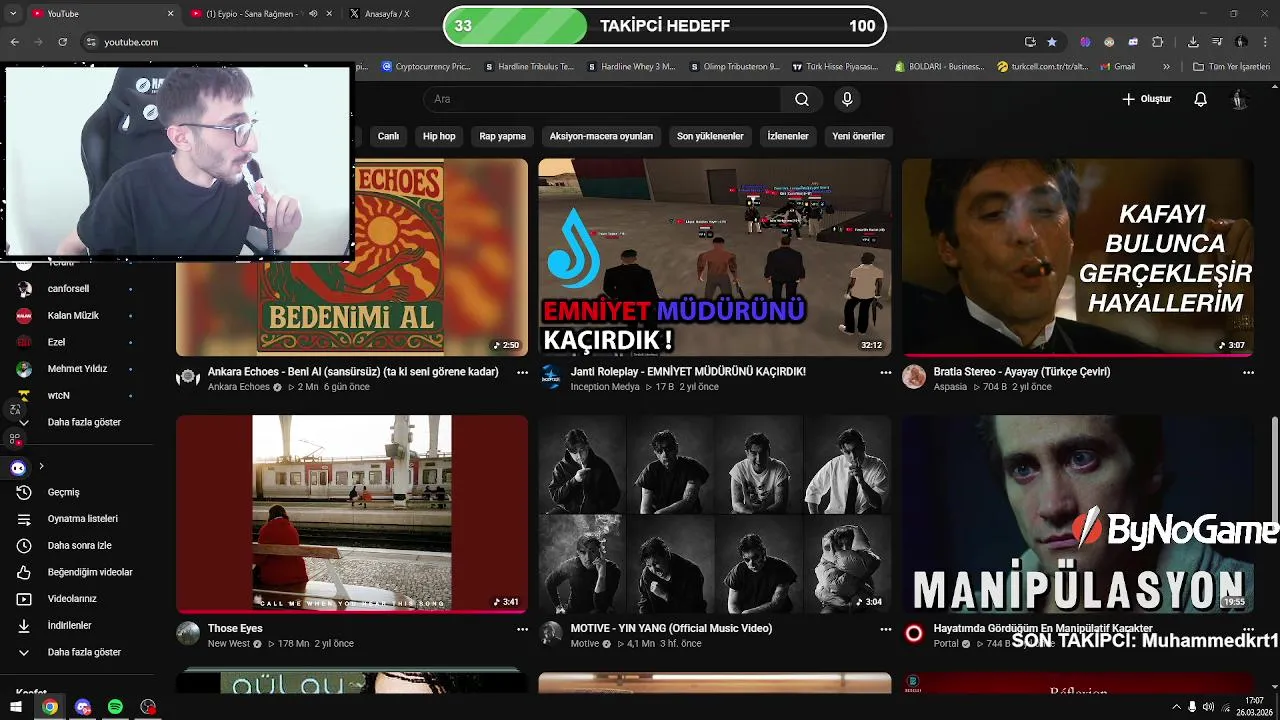
Task: Click the Oluştur create button
Action: tap(1146, 99)
